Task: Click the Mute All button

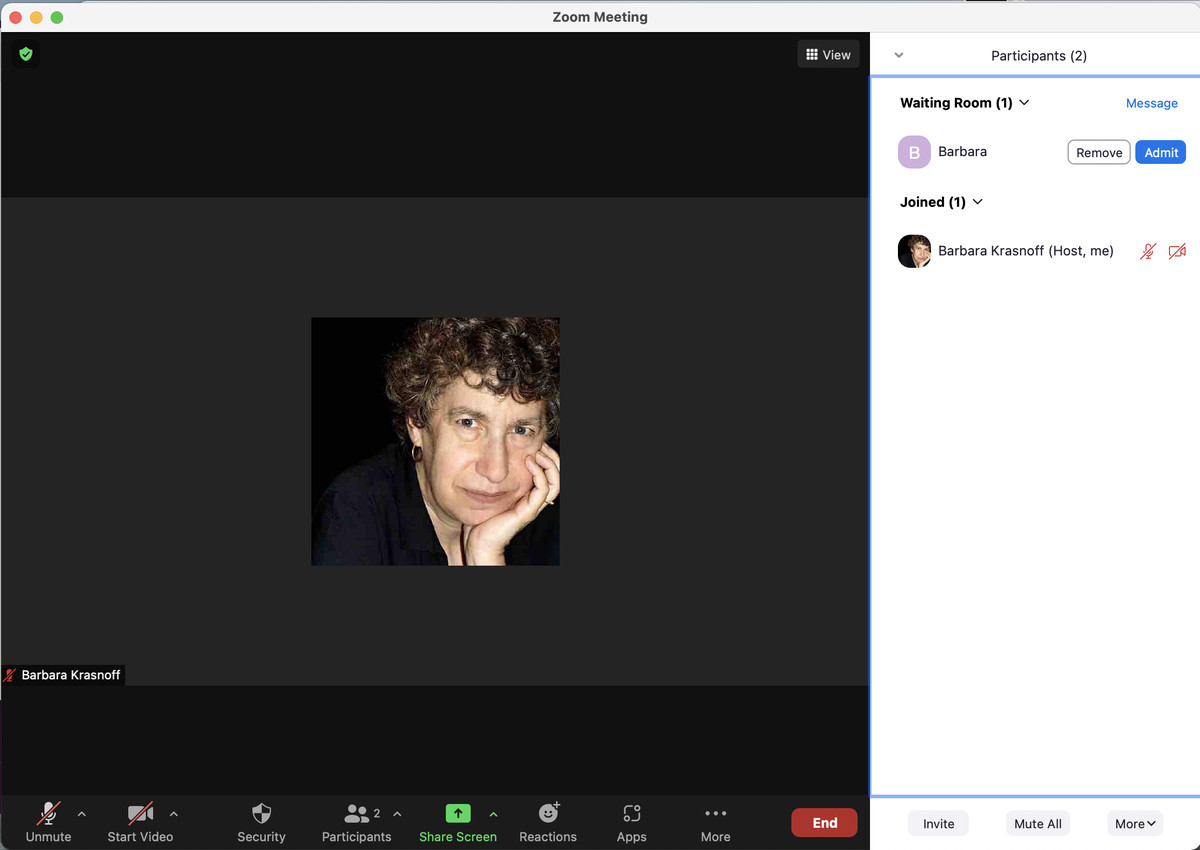Action: point(1038,823)
